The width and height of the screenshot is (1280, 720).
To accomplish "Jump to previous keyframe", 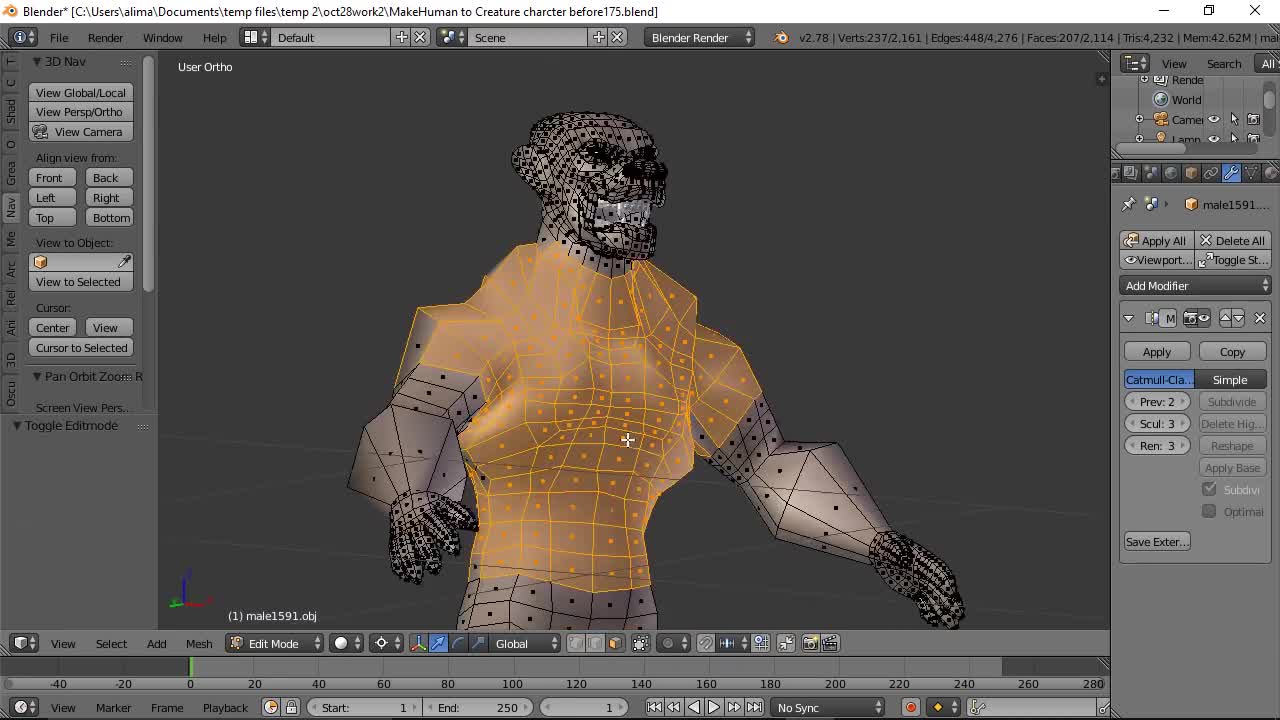I will [674, 707].
